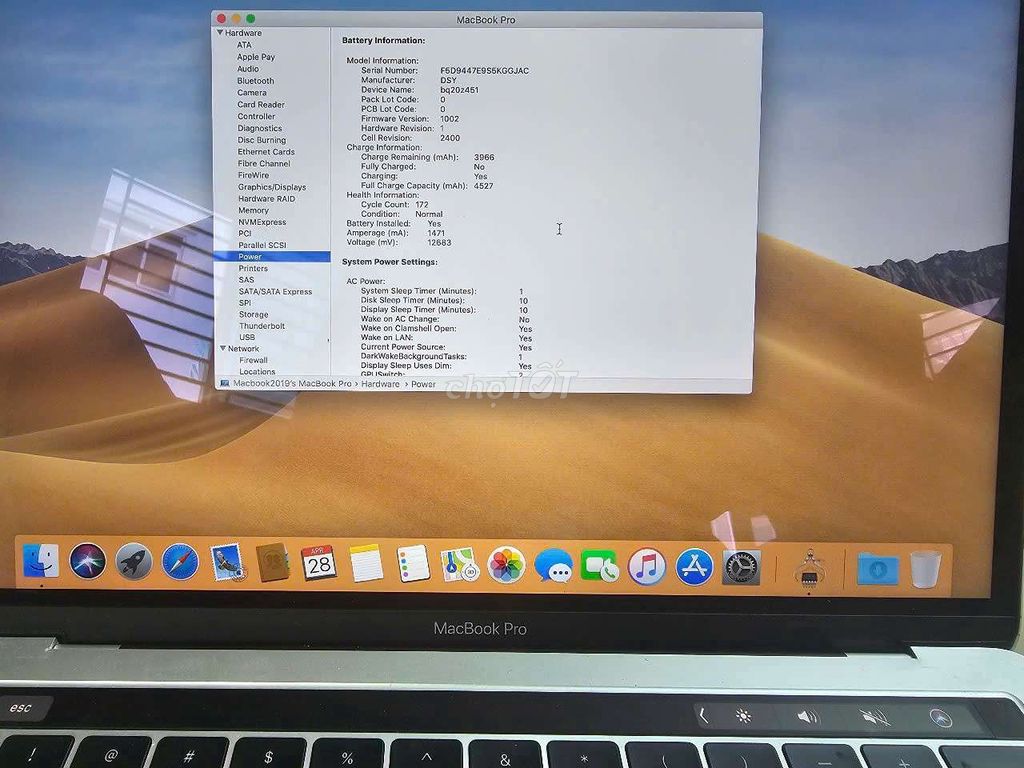This screenshot has height=768, width=1024.
Task: Tap brightness icon on Touch Bar
Action: coord(743,716)
